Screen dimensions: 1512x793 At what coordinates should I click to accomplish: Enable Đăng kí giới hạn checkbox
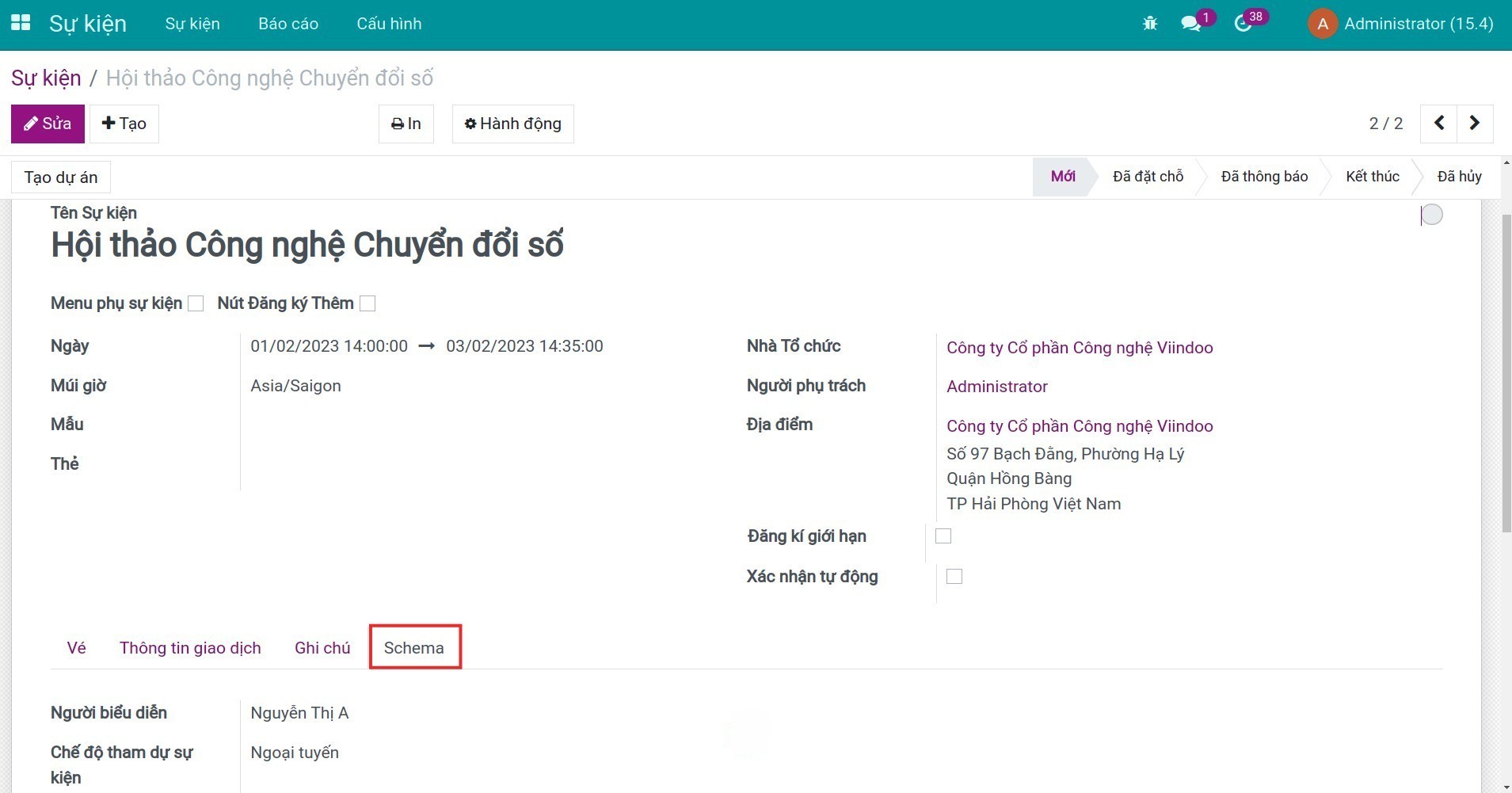943,536
